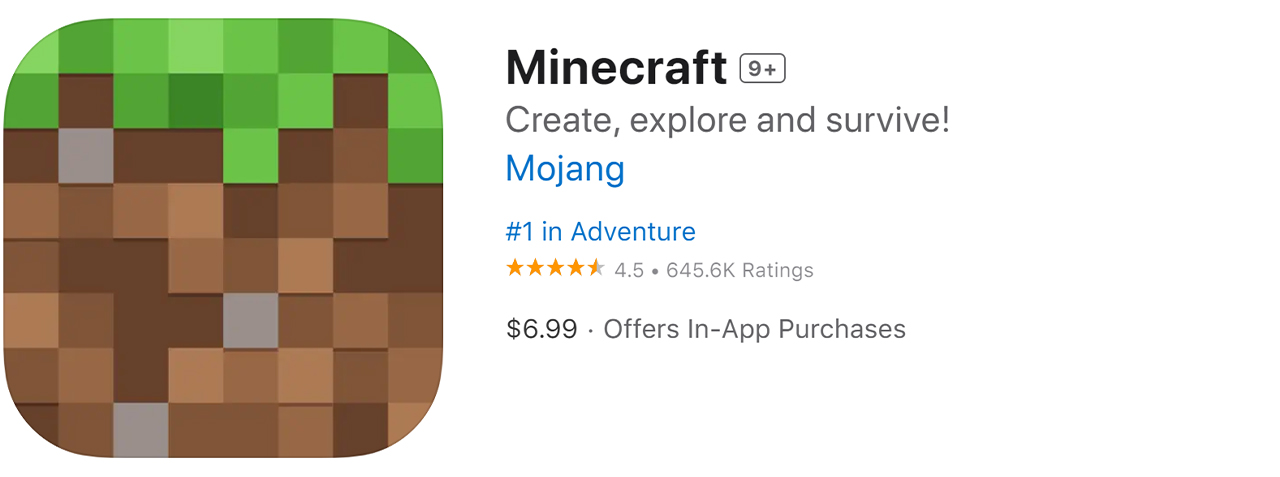
Task: Click the first orange rating star
Action: (x=515, y=268)
